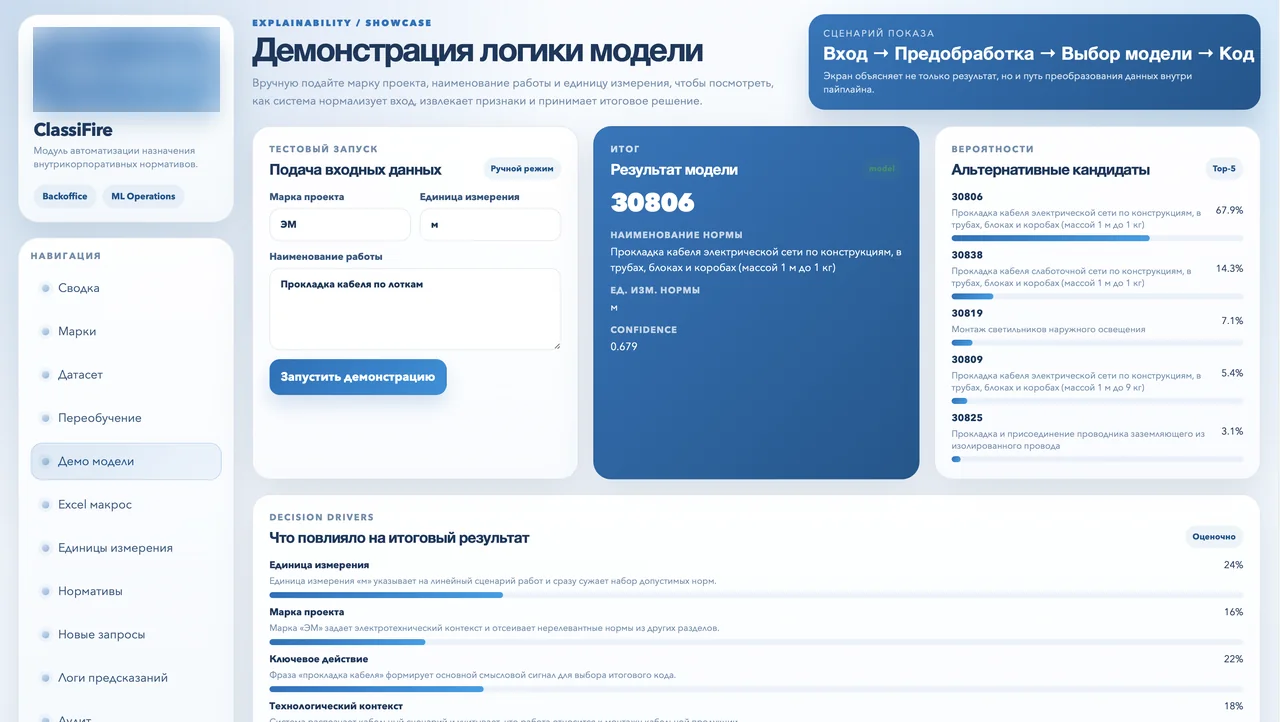Image resolution: width=1280 pixels, height=722 pixels.
Task: Click the progress bar under code 30806
Action: 1097,238
